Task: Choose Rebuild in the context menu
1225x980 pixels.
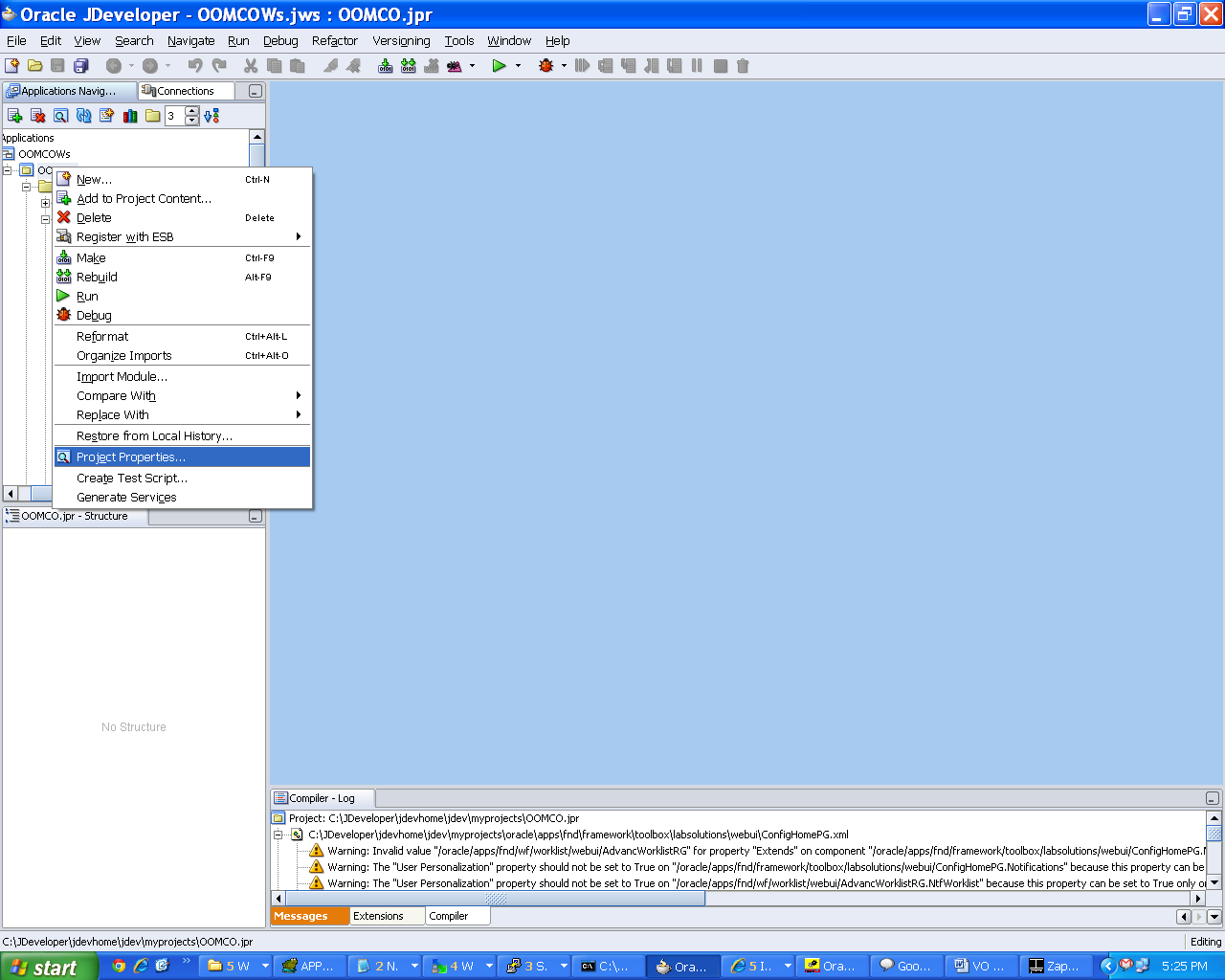Action: coord(183,278)
